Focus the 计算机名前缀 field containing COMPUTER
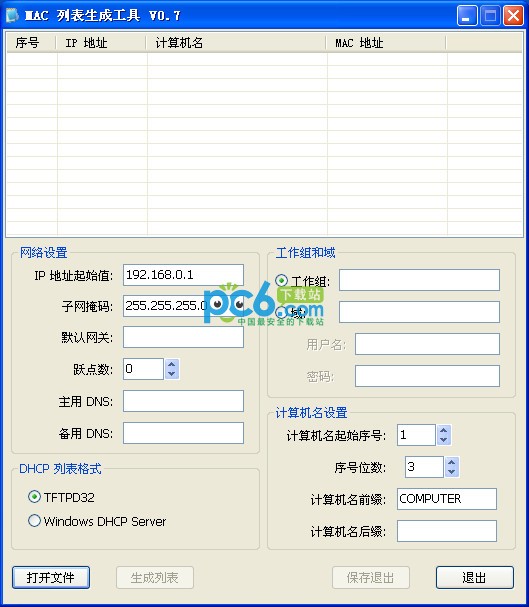529x607 pixels. tap(447, 499)
